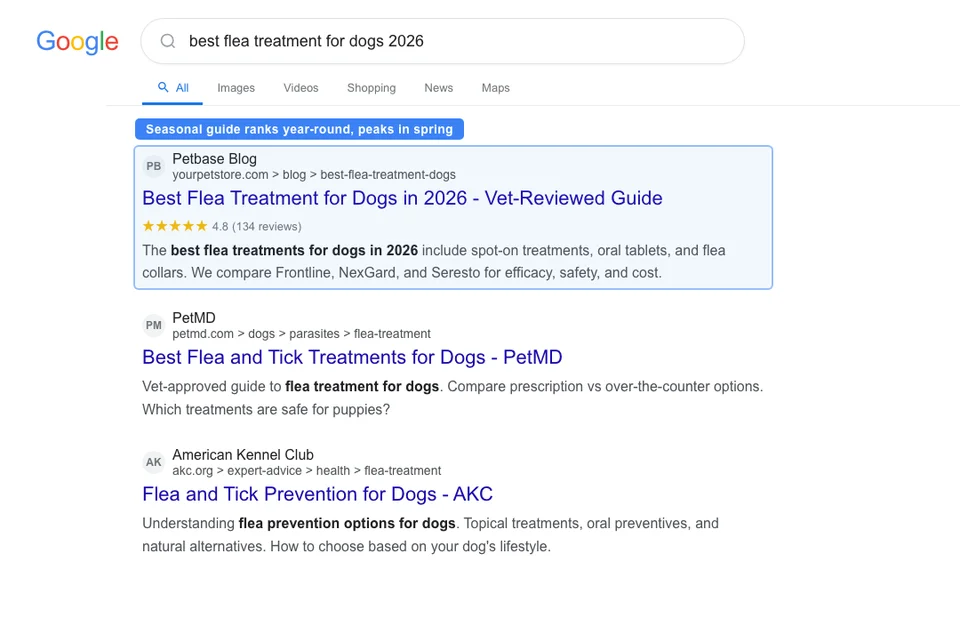Open the News tab
The image size is (960, 619).
coord(438,88)
